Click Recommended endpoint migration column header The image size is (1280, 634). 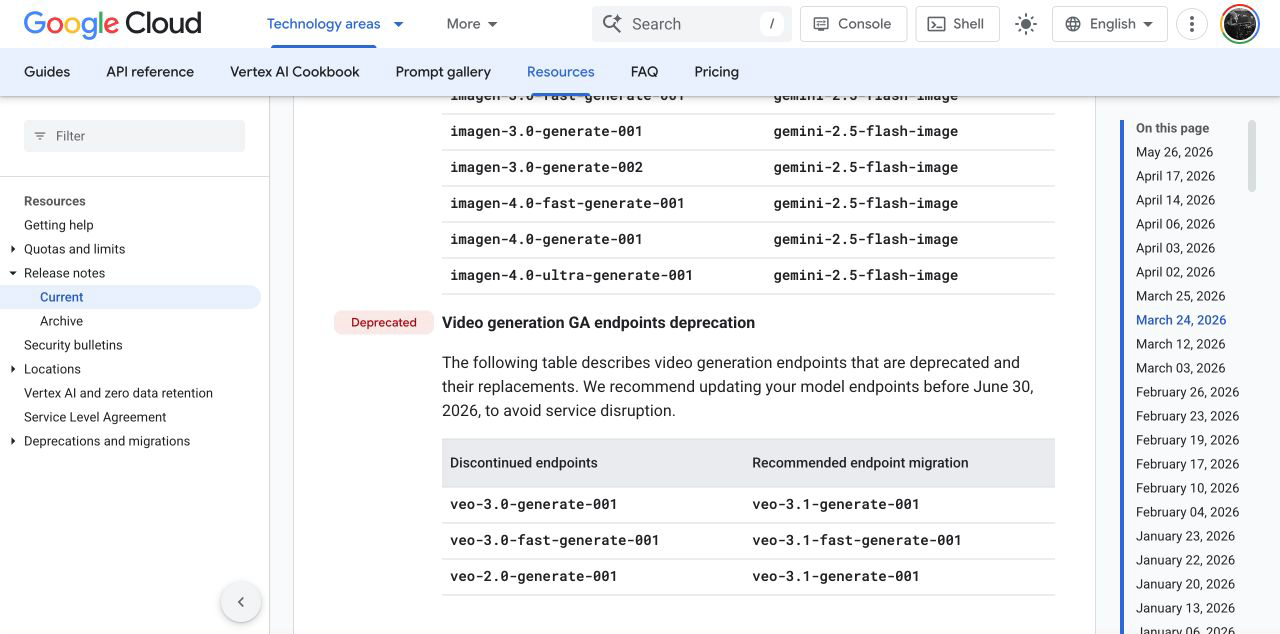(x=861, y=463)
